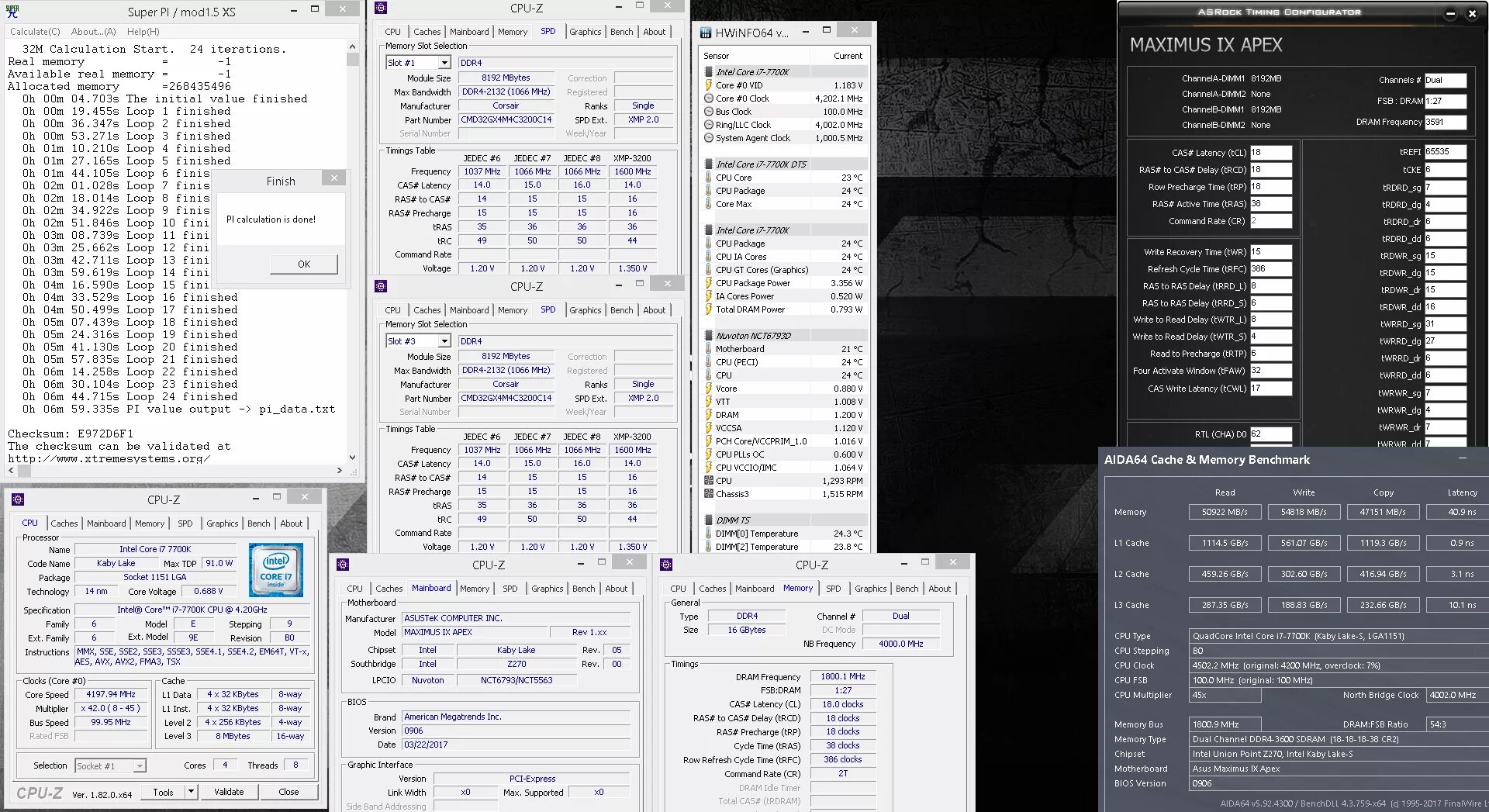Image resolution: width=1489 pixels, height=812 pixels.
Task: Click the Close button in CPU-Z
Action: [288, 792]
